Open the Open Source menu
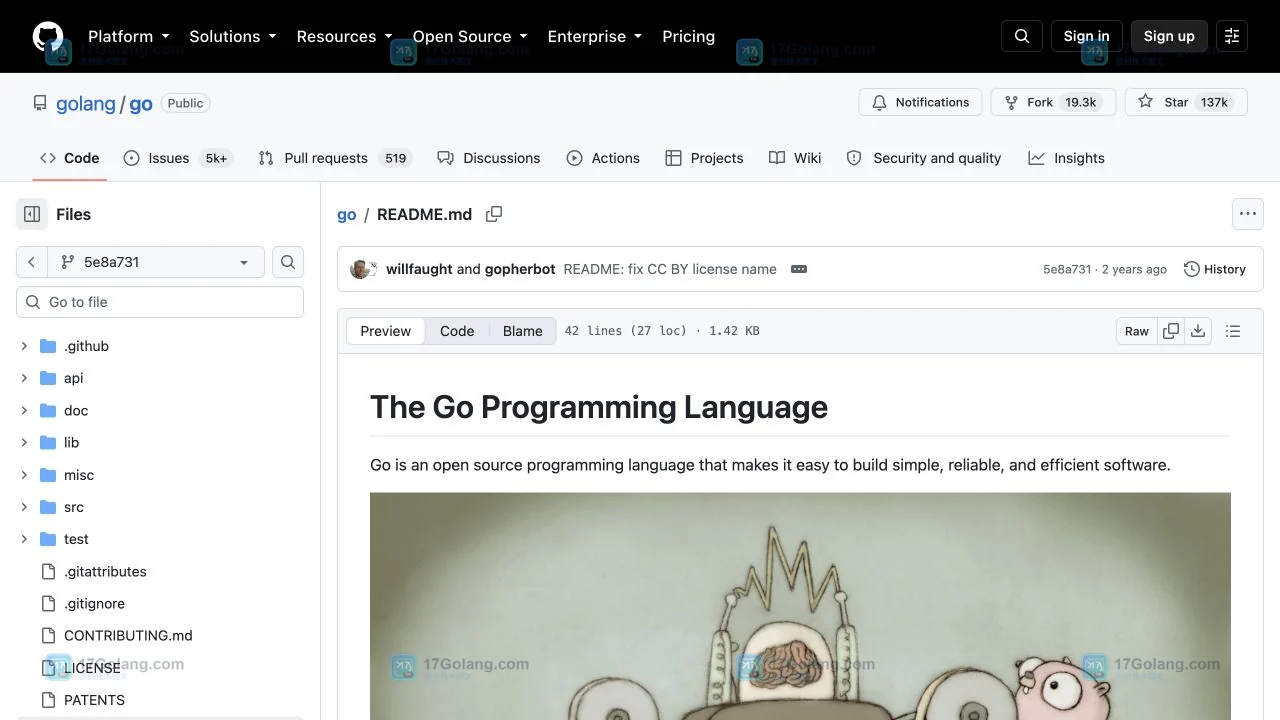Viewport: 1280px width, 720px height. [x=470, y=36]
